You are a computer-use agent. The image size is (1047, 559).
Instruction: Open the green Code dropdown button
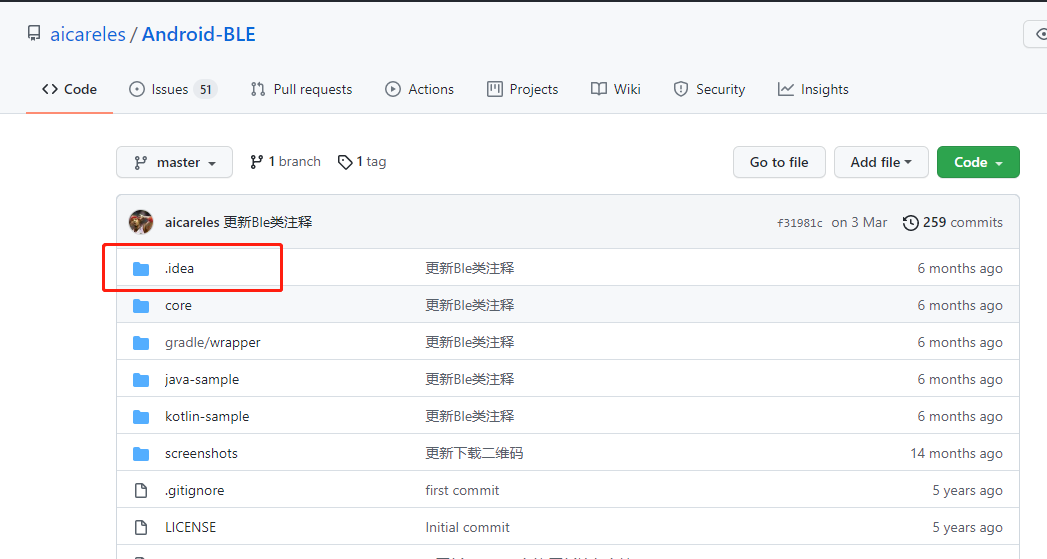tap(978, 162)
